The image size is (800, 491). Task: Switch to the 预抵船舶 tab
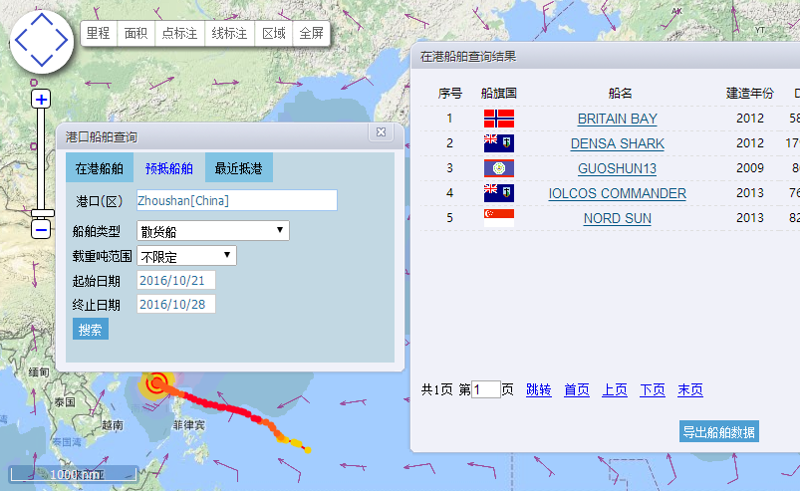(x=169, y=168)
